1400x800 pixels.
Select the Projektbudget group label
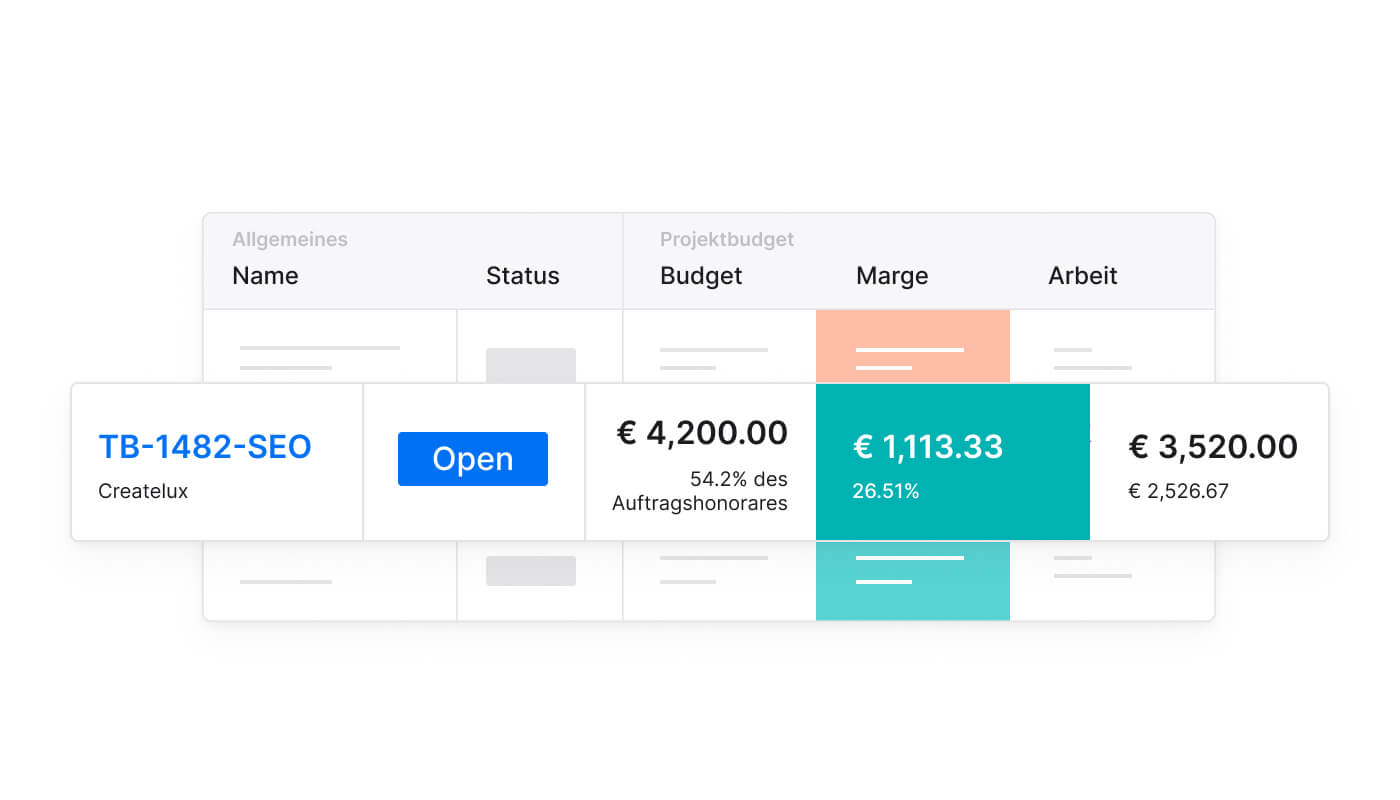click(x=726, y=240)
